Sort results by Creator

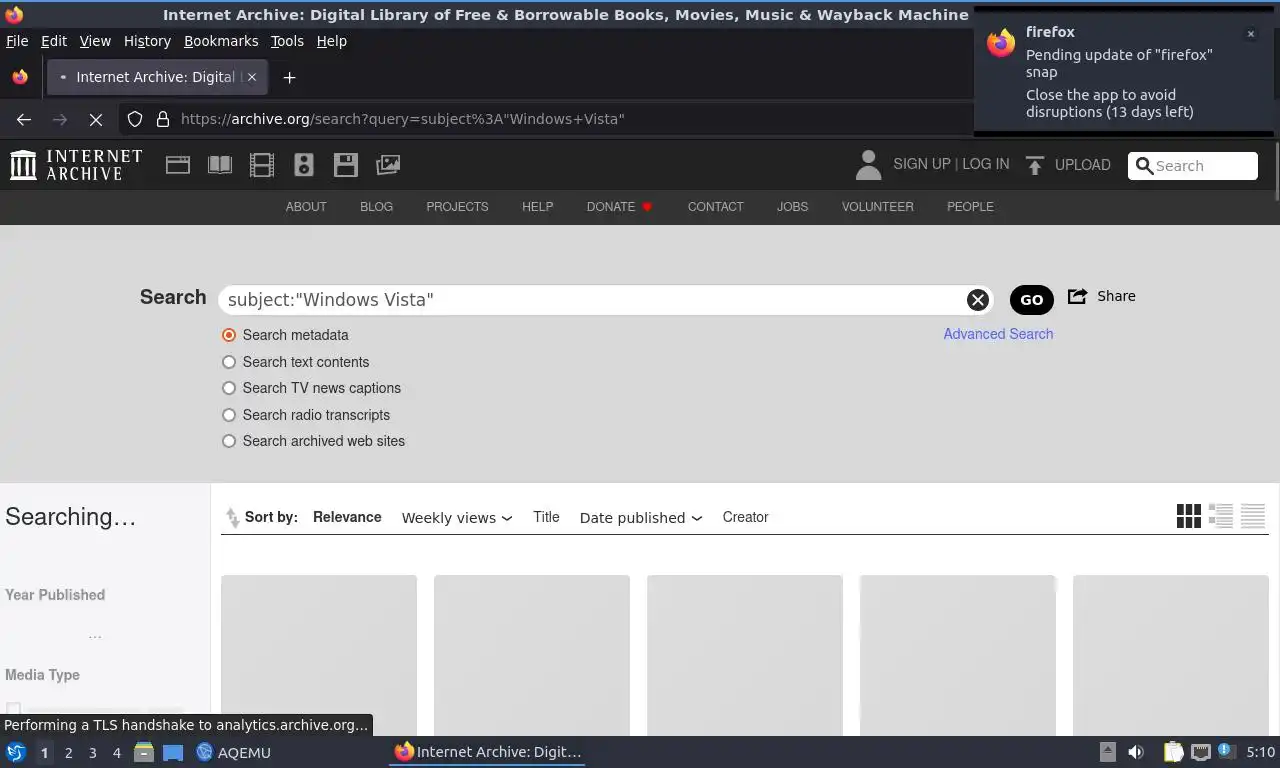point(745,517)
